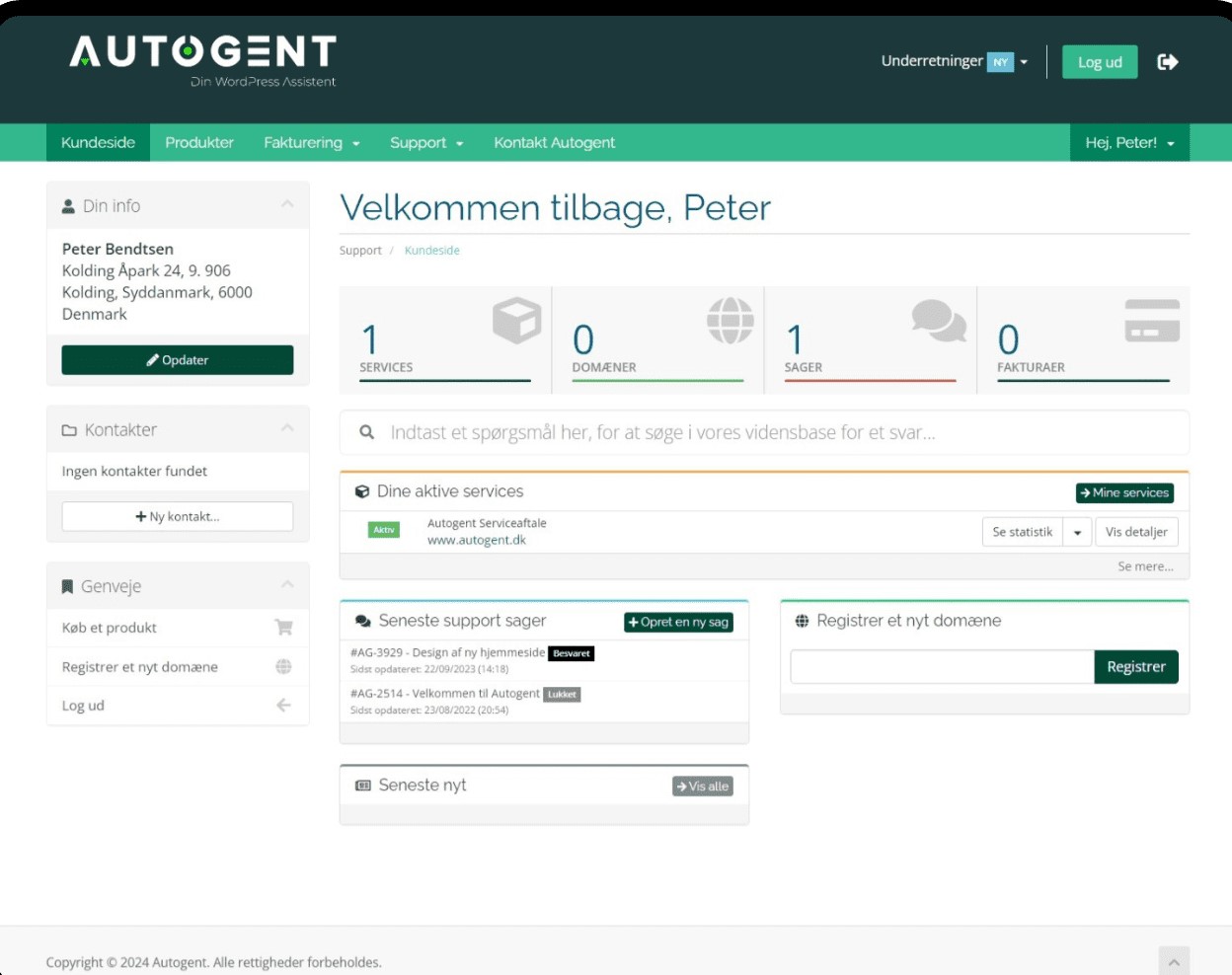Image resolution: width=1232 pixels, height=975 pixels.
Task: Click the NY badge beside Underretninger
Action: tap(1001, 62)
